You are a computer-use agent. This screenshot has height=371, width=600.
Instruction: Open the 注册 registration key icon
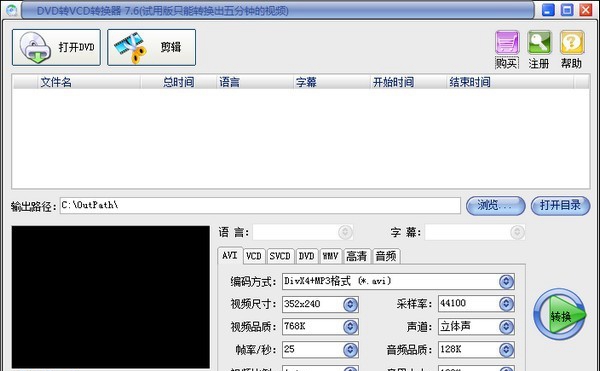coord(539,42)
